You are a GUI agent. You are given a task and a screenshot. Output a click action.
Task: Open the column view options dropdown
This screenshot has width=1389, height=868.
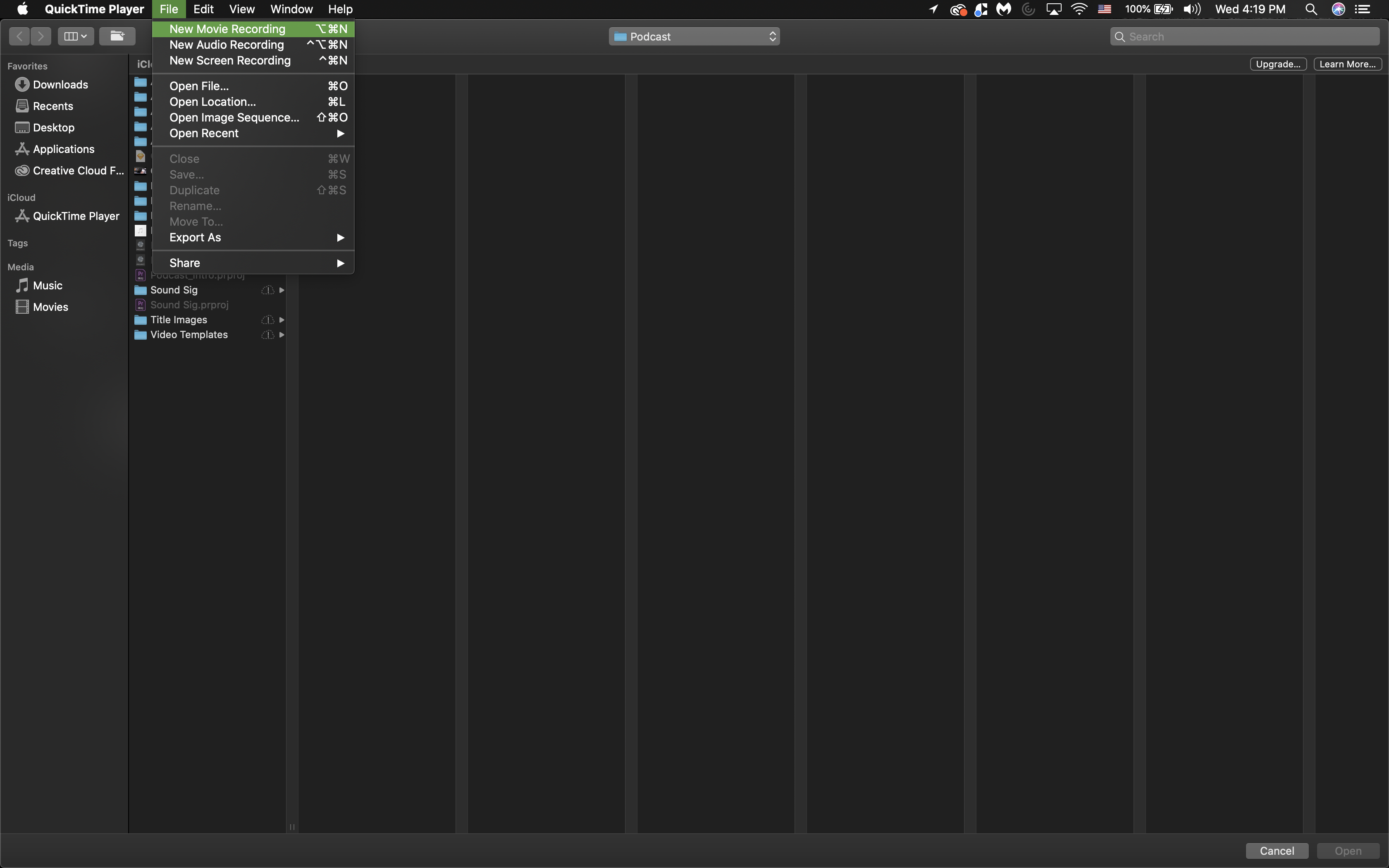75,36
